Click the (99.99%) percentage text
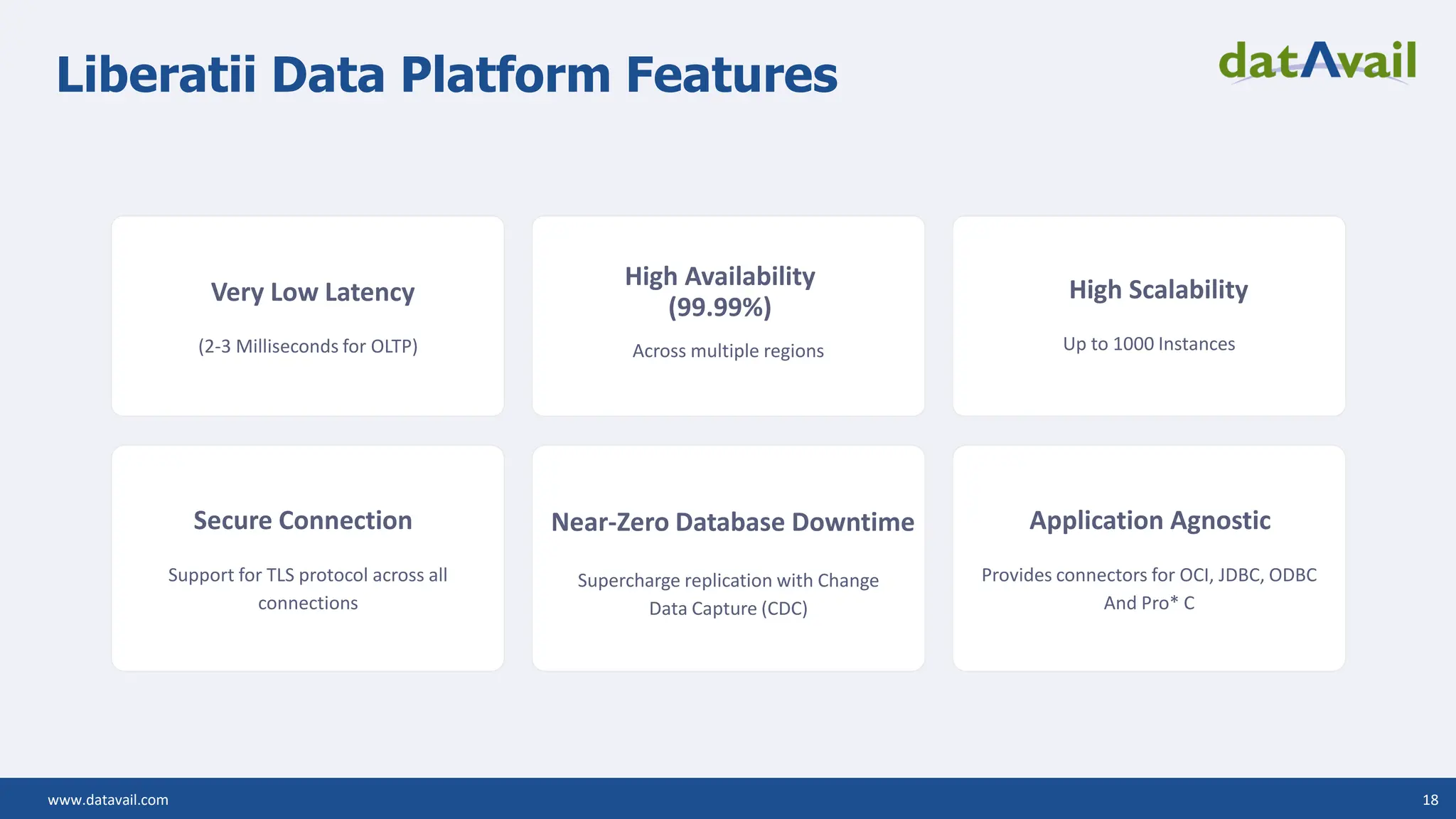This screenshot has width=1456, height=819. click(x=719, y=307)
